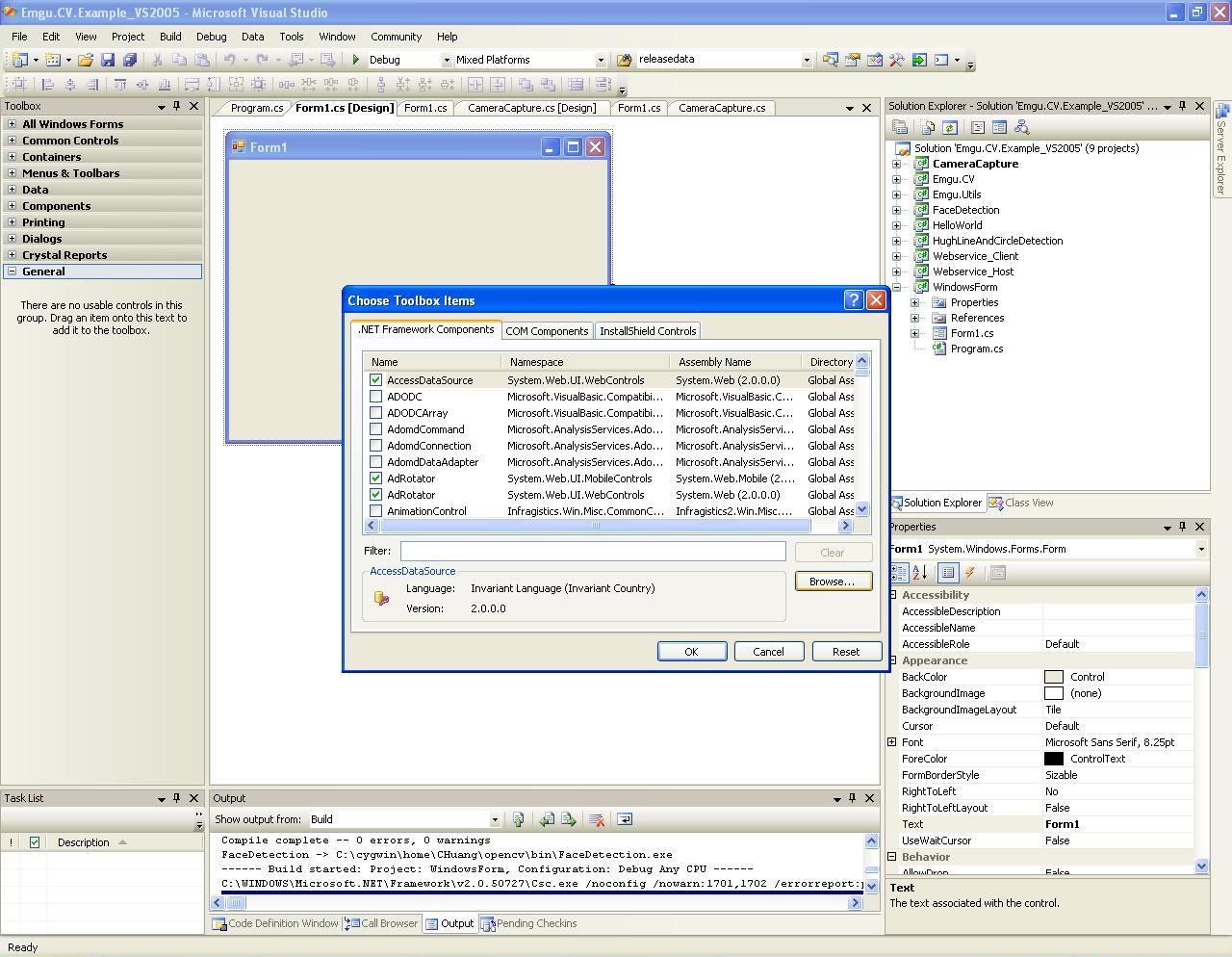Check the ADODC checkbox
The image size is (1232, 957).
point(375,397)
